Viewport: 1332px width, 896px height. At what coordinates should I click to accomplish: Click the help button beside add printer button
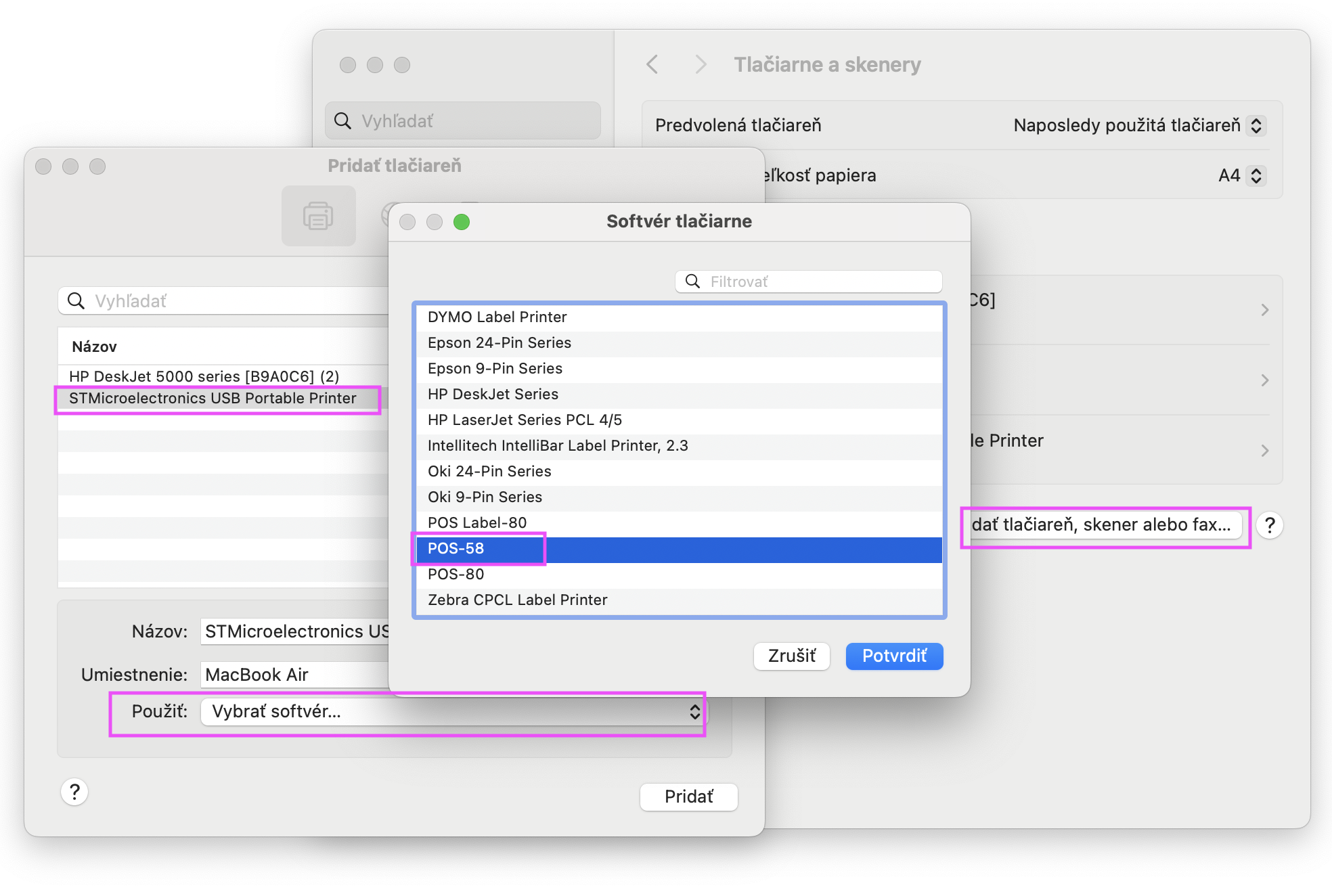pos(1270,525)
